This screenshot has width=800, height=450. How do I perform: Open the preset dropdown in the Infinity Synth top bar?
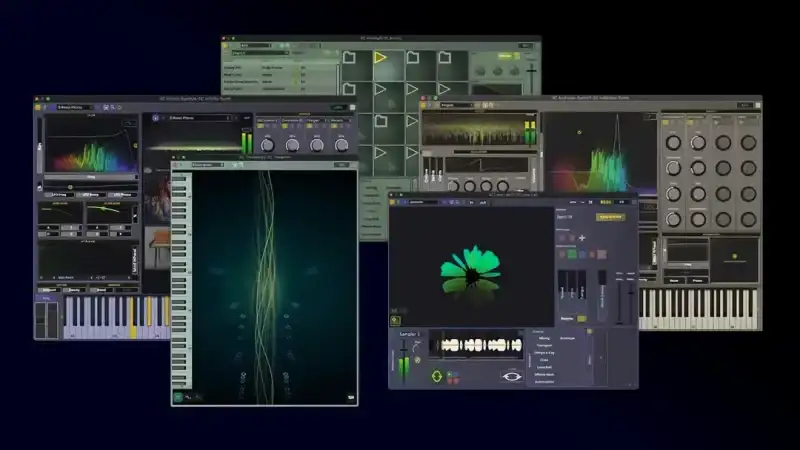point(75,108)
